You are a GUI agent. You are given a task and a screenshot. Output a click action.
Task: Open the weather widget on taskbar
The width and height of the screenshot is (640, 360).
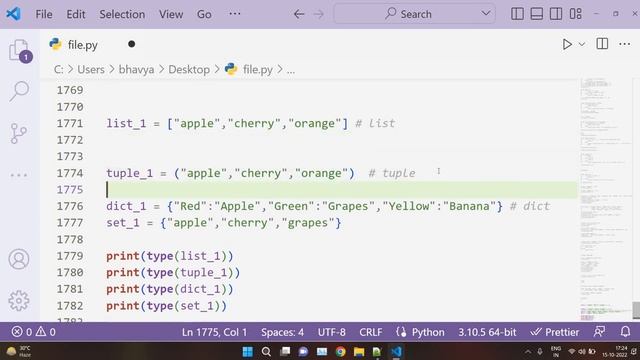point(18,351)
